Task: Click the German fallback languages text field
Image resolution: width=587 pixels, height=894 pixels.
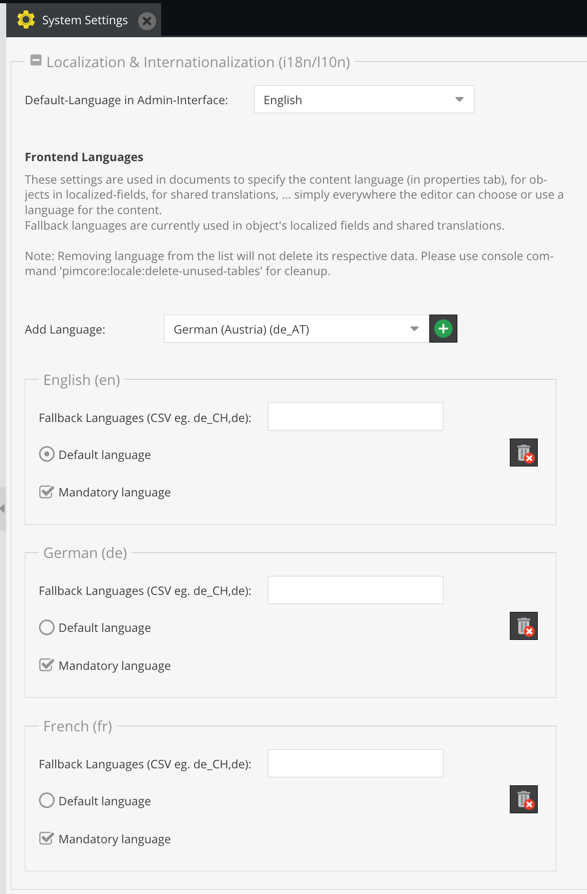Action: pyautogui.click(x=356, y=590)
